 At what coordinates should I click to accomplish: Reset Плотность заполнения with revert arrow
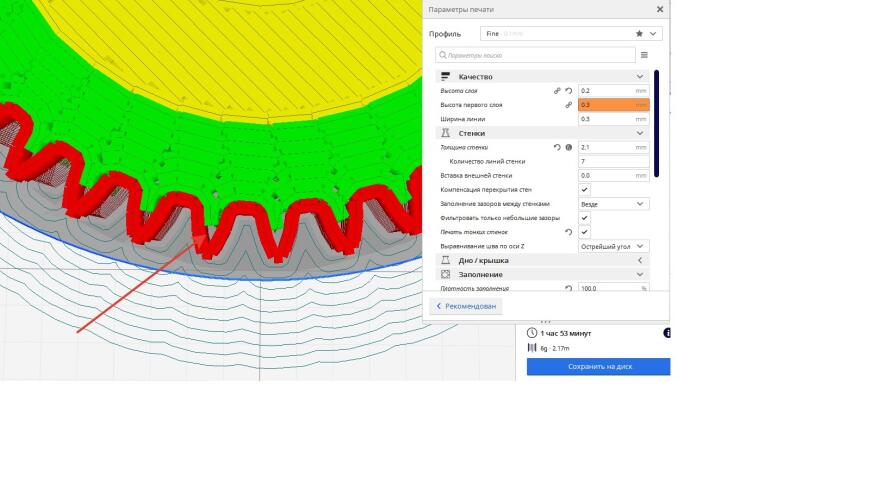pyautogui.click(x=569, y=289)
